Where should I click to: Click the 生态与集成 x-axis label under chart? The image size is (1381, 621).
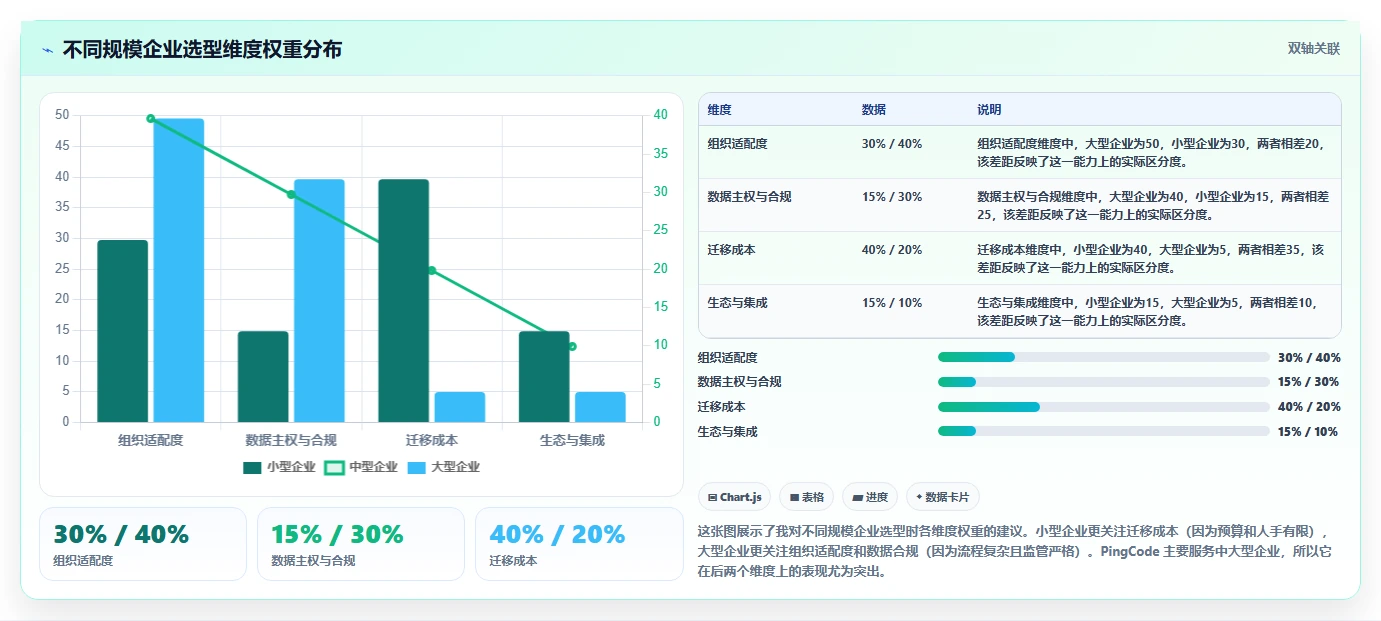pos(572,440)
